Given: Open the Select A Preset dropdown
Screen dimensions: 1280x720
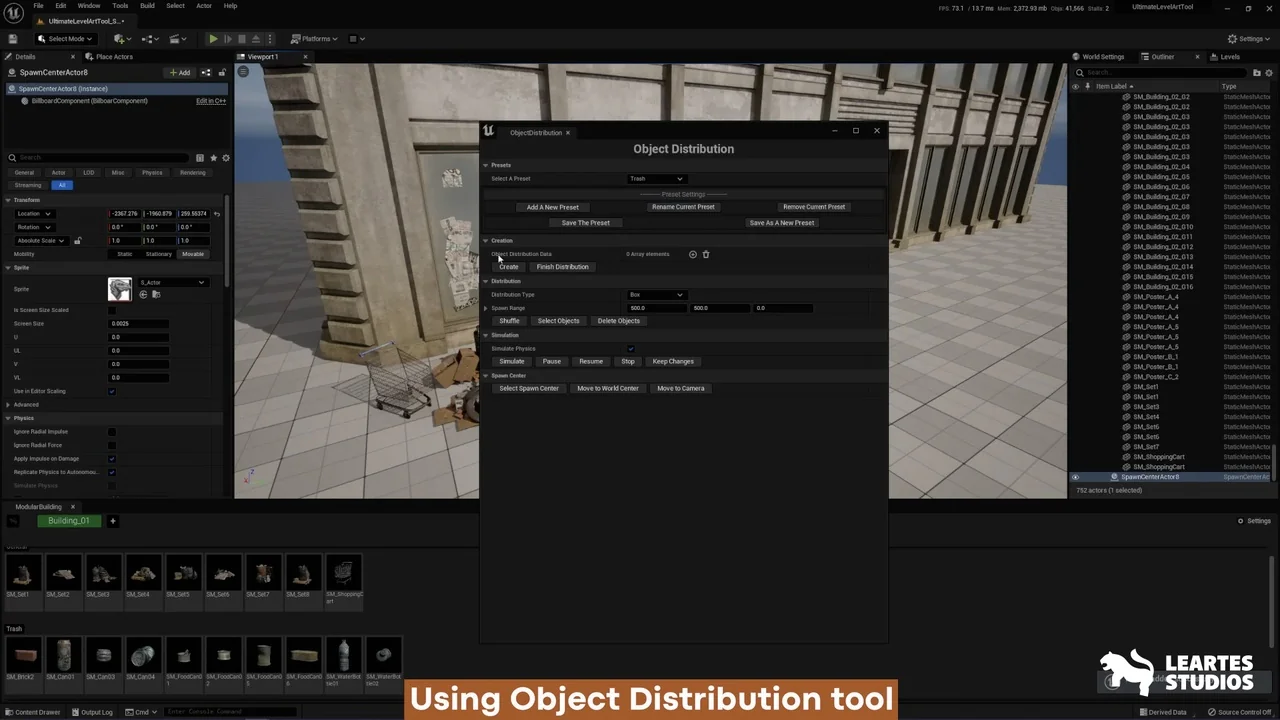Looking at the screenshot, I should [656, 179].
